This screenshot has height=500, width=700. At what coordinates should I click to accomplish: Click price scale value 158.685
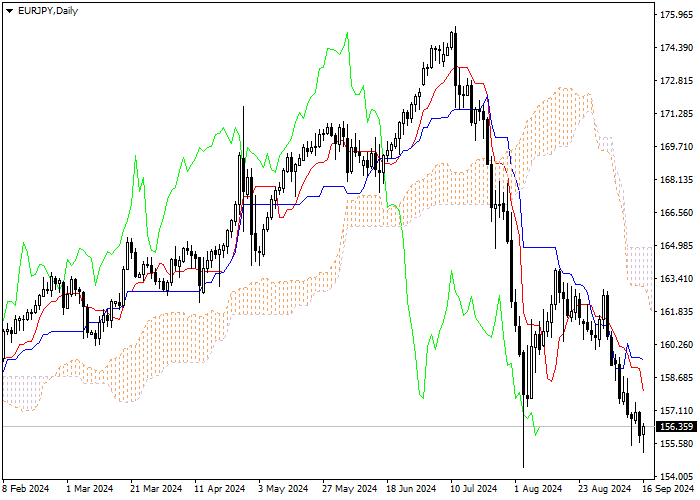pyautogui.click(x=676, y=378)
